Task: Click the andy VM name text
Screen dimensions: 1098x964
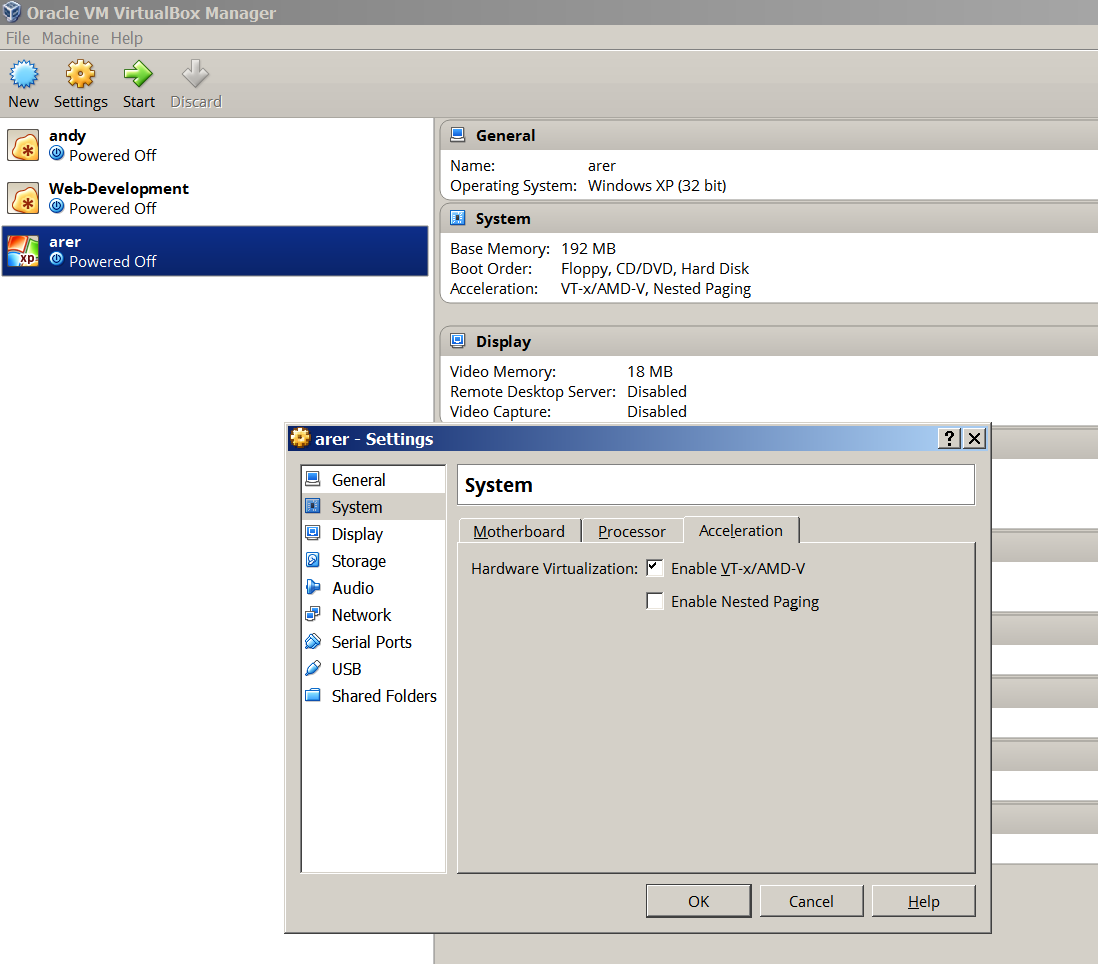Action: pos(67,136)
